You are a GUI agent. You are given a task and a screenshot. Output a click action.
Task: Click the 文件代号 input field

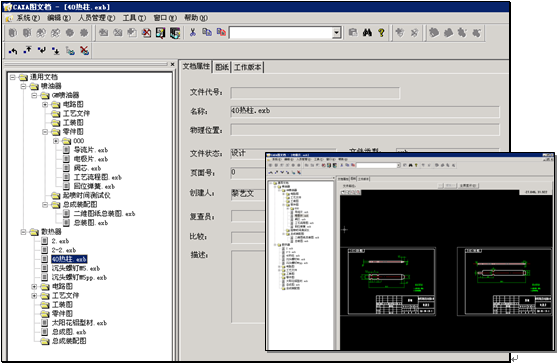click(315, 93)
